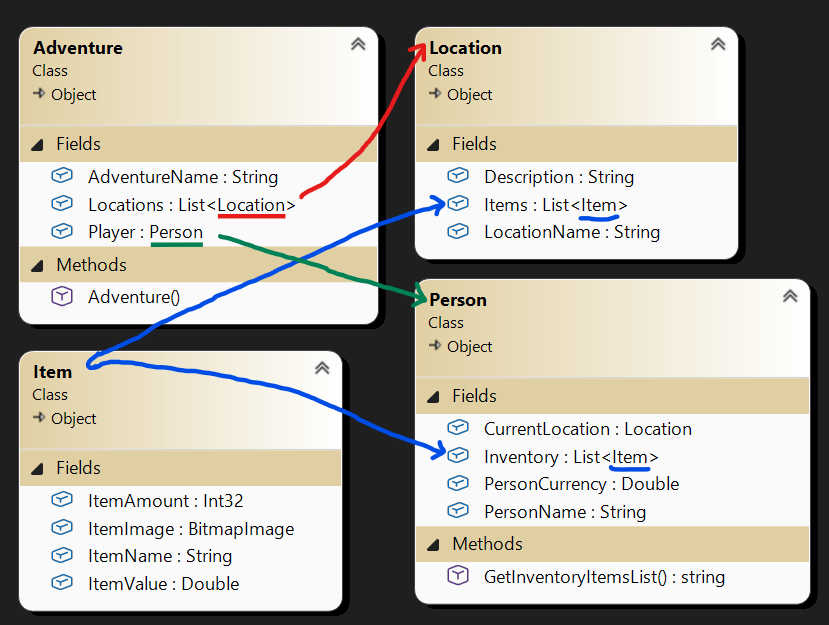This screenshot has width=829, height=625.
Task: Select the Location class title
Action: tap(465, 48)
